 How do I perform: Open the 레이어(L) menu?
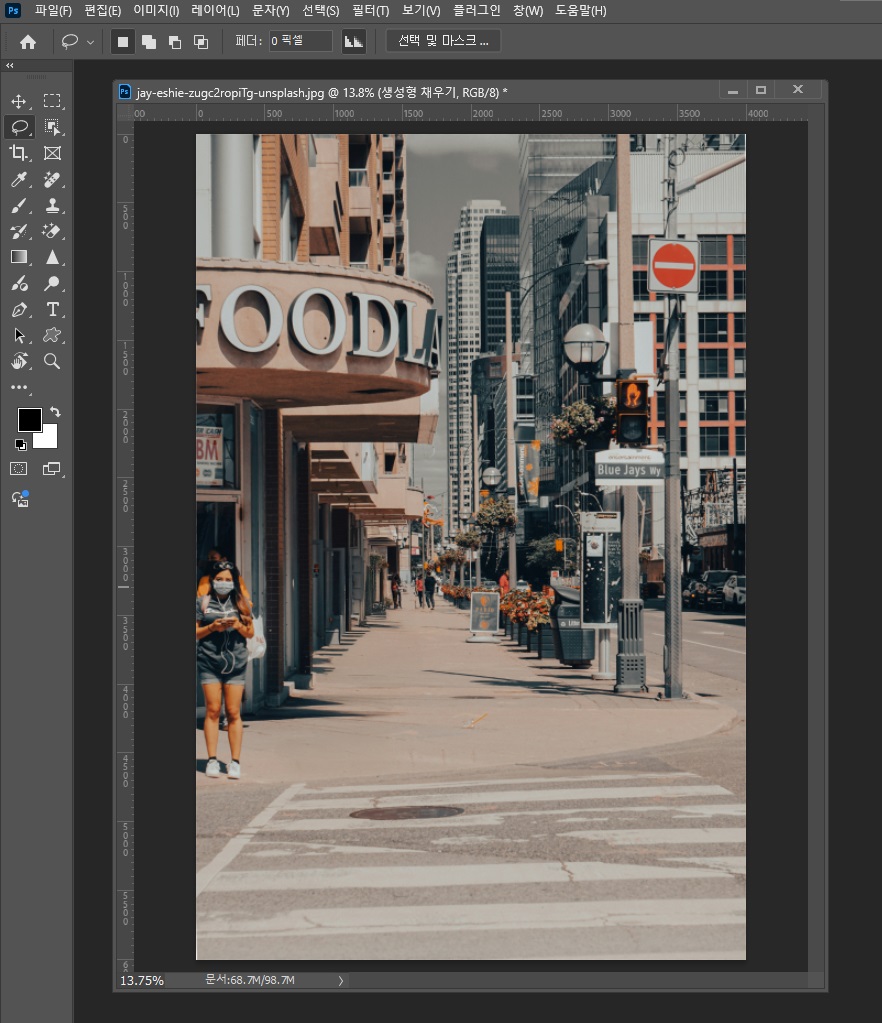tap(215, 10)
